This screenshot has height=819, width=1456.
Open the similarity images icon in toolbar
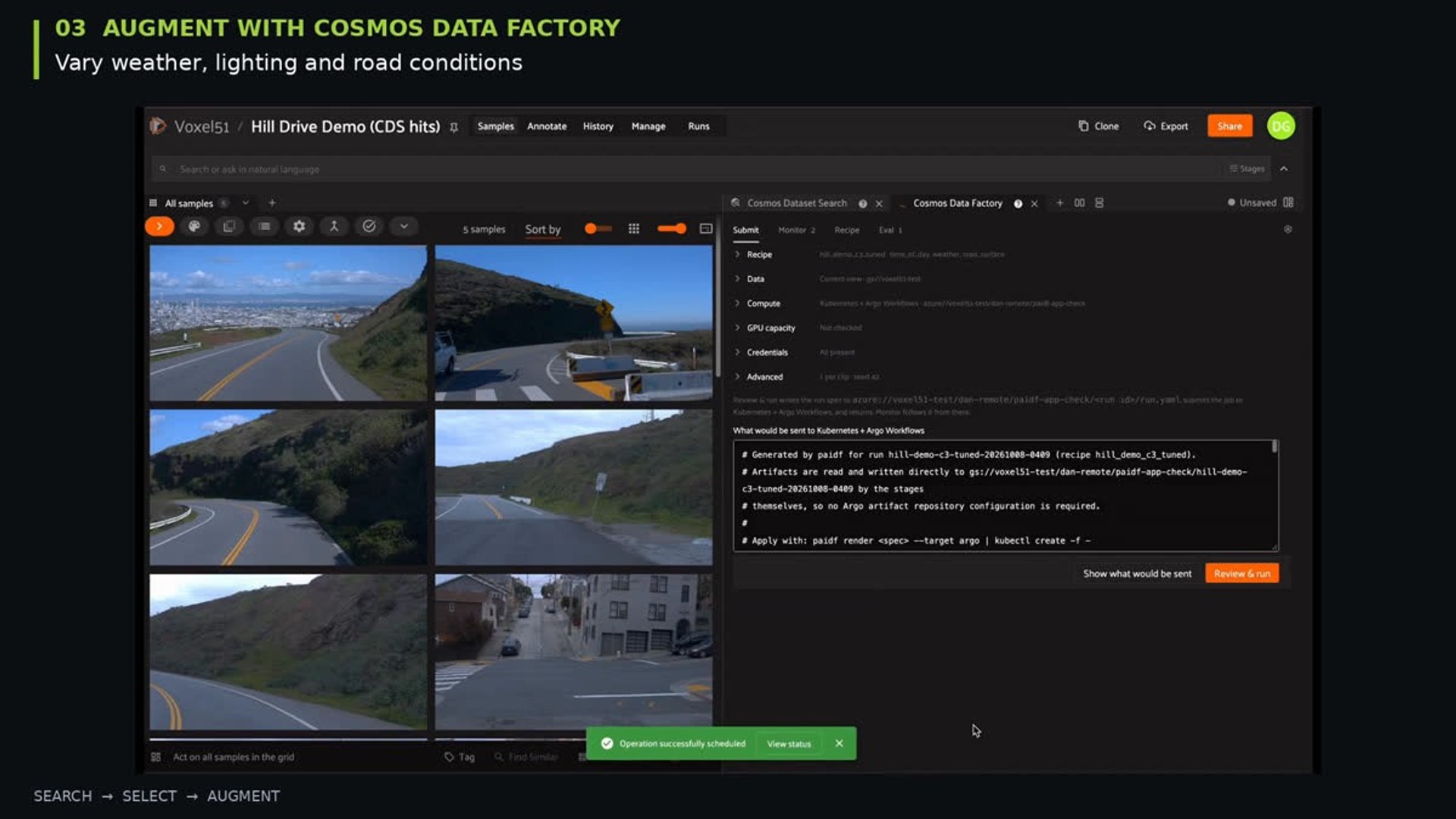[229, 226]
